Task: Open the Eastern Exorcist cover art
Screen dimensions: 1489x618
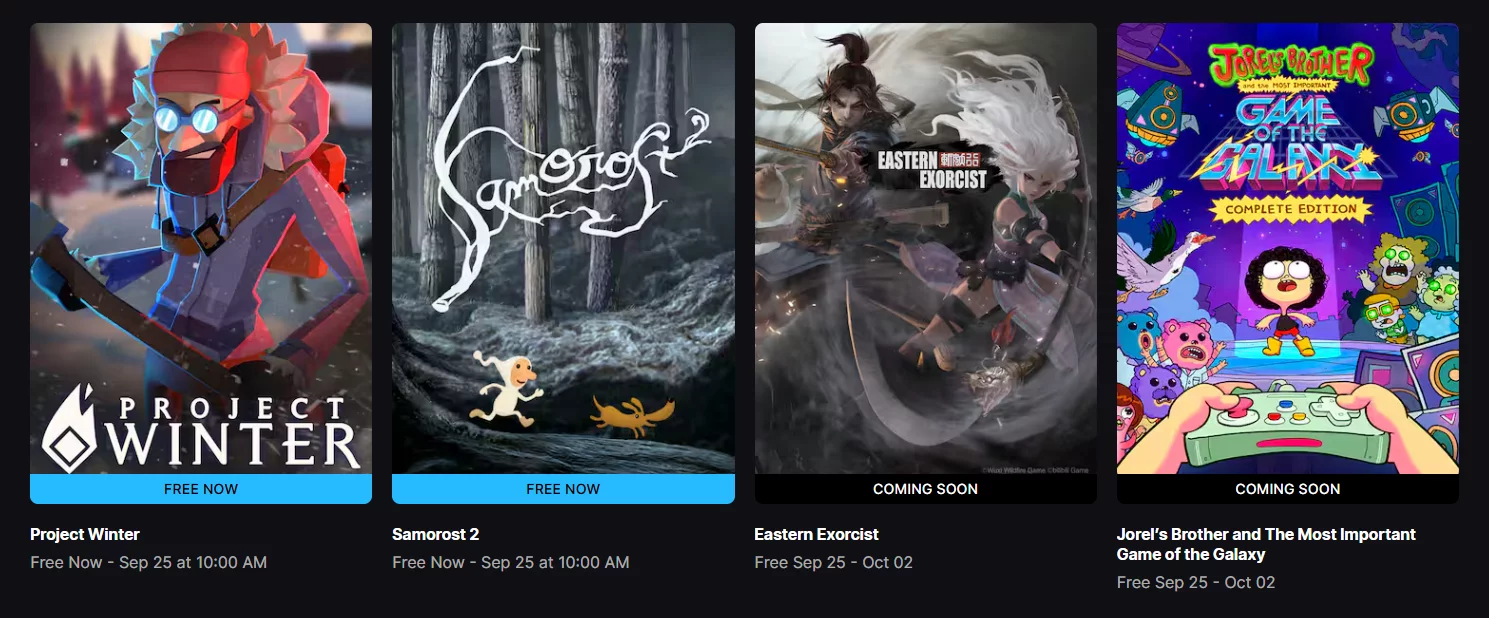Action: (x=925, y=248)
